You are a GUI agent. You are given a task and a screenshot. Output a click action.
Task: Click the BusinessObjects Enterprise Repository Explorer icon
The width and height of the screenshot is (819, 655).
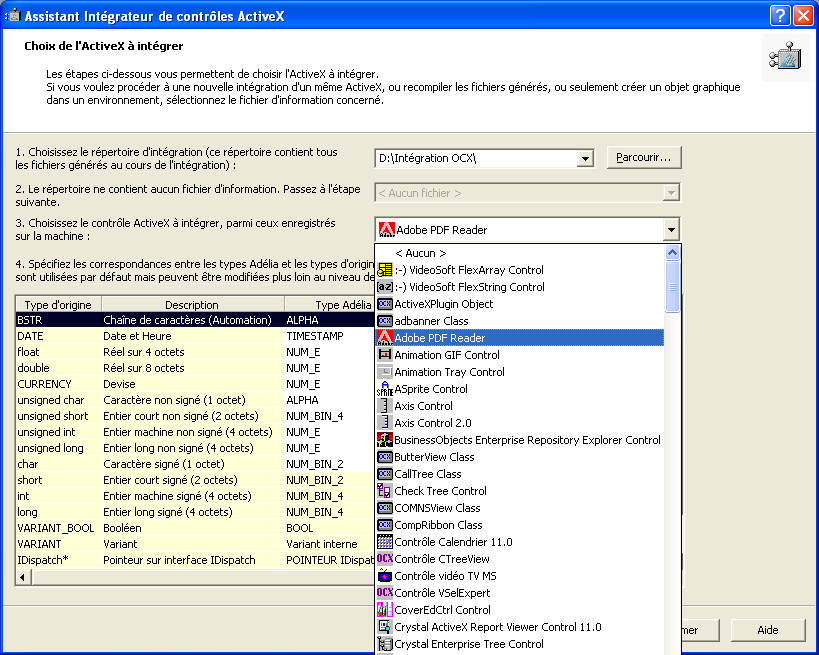[385, 440]
